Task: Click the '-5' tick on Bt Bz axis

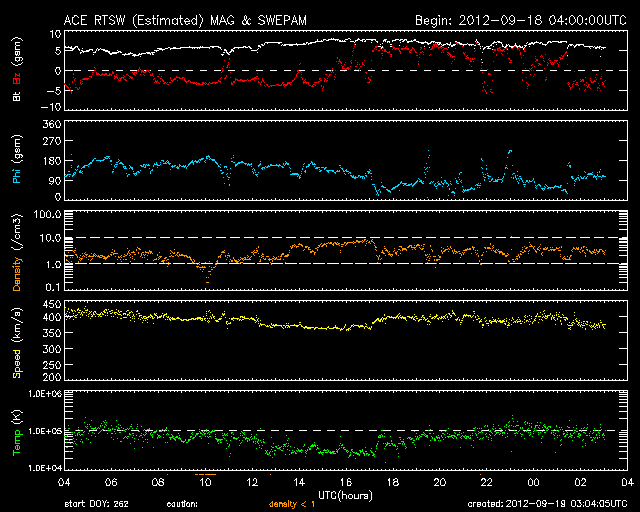Action: click(x=53, y=90)
